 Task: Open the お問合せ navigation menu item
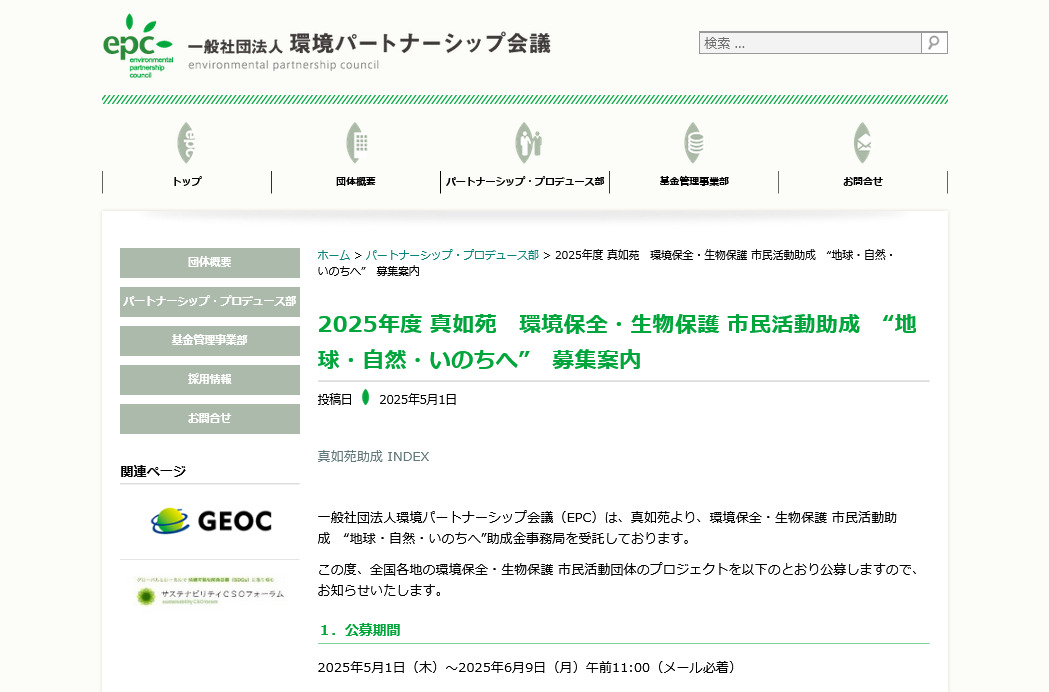(x=862, y=181)
